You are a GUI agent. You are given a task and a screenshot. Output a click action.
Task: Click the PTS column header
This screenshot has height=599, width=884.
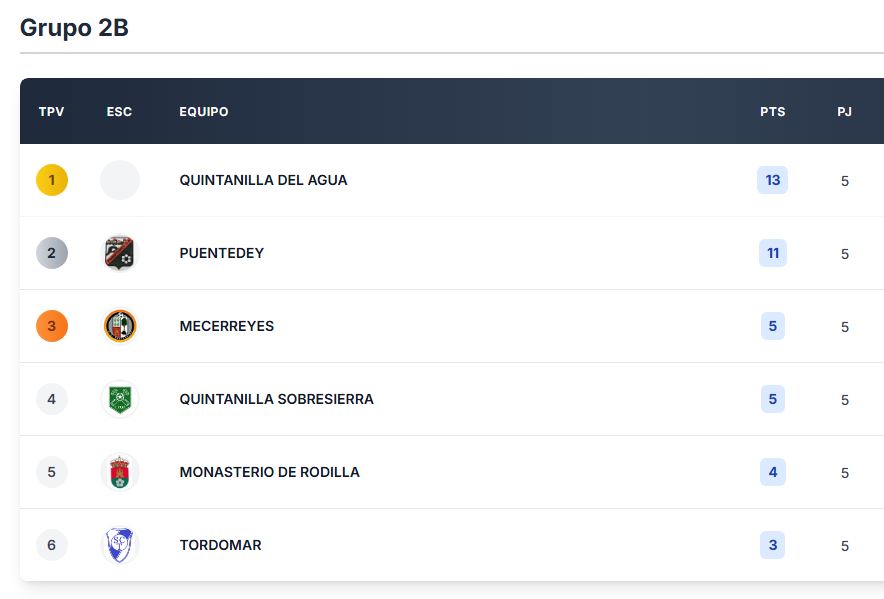click(x=772, y=111)
